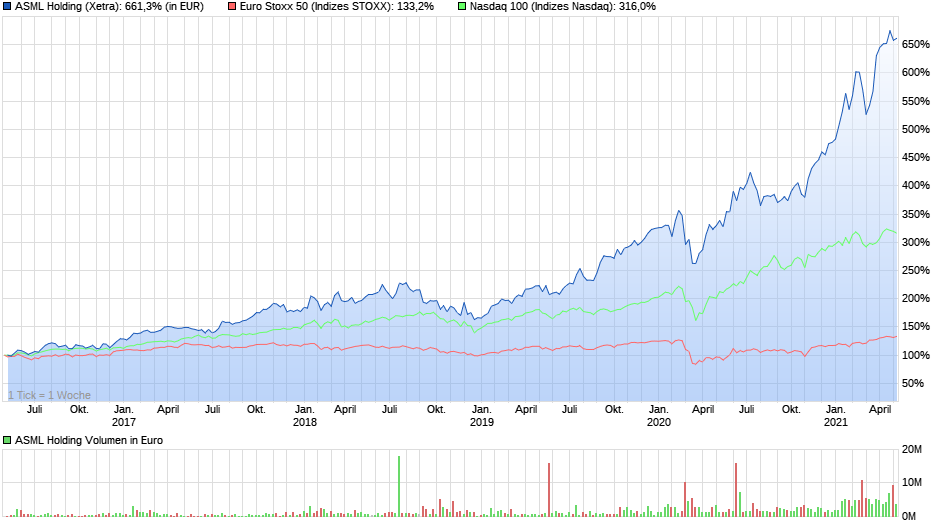Click the 0M volume axis label
The width and height of the screenshot is (940, 526).
909,516
